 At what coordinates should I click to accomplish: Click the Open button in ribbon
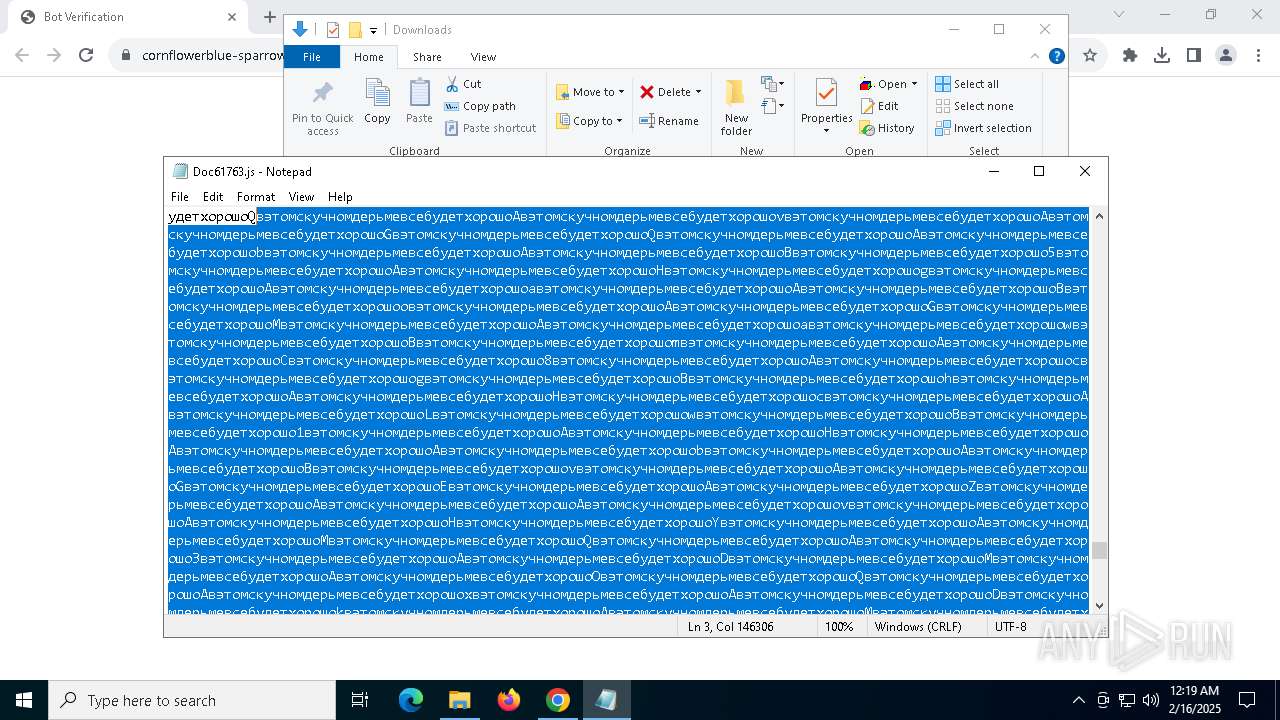coord(884,84)
